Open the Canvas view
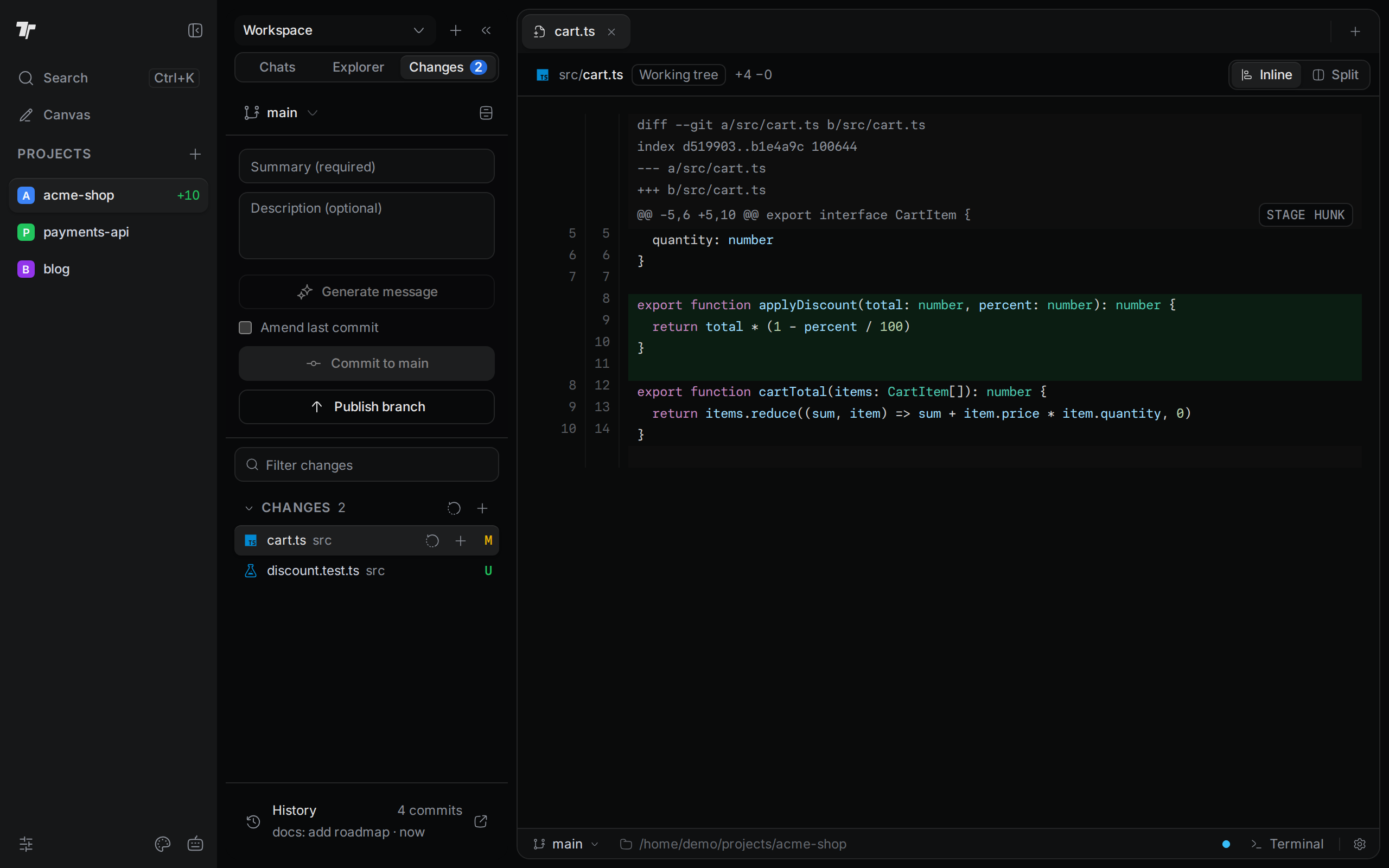This screenshot has width=1389, height=868. pos(109,115)
